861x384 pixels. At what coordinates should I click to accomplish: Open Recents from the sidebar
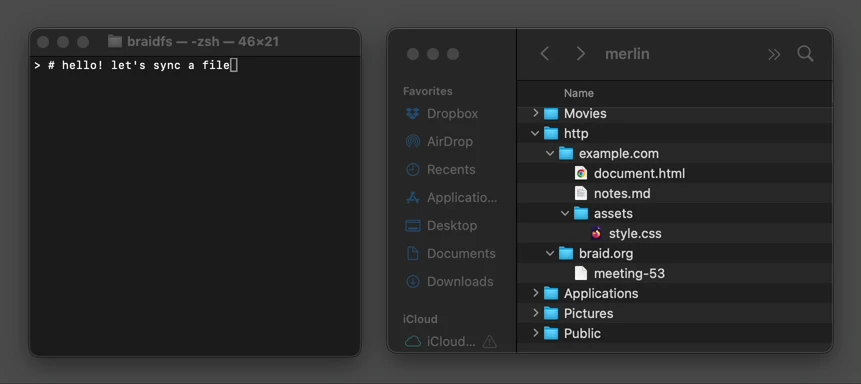[x=440, y=170]
